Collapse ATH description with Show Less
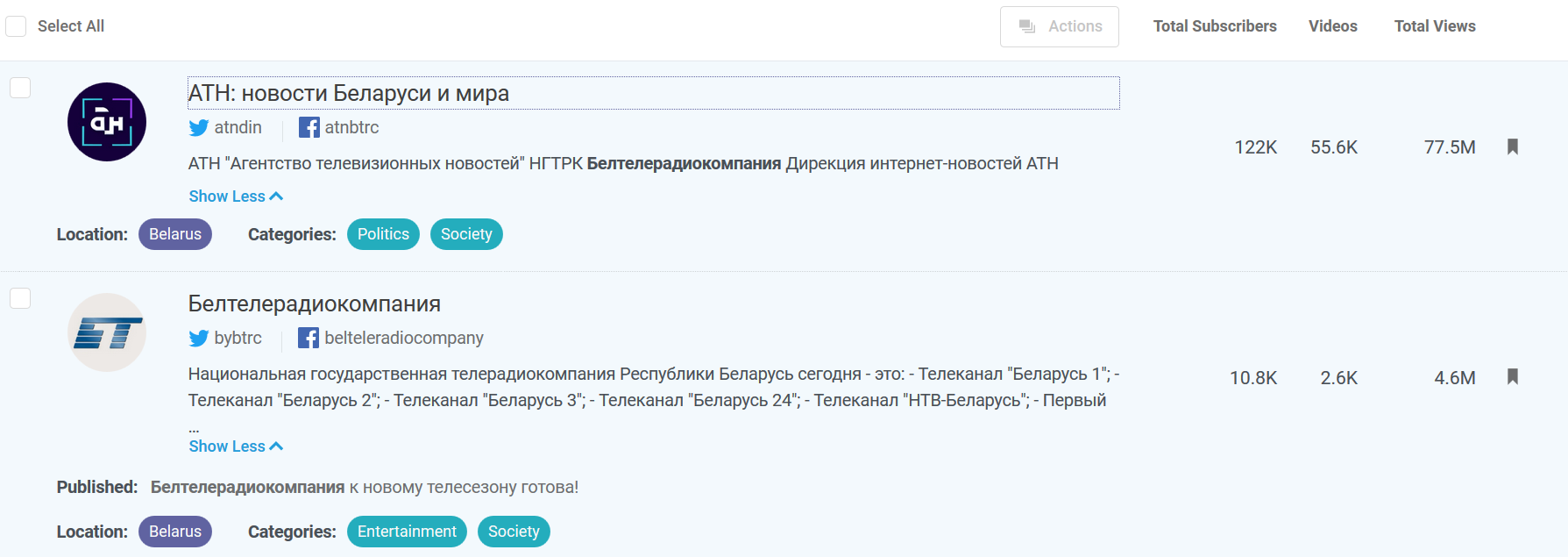 [236, 196]
